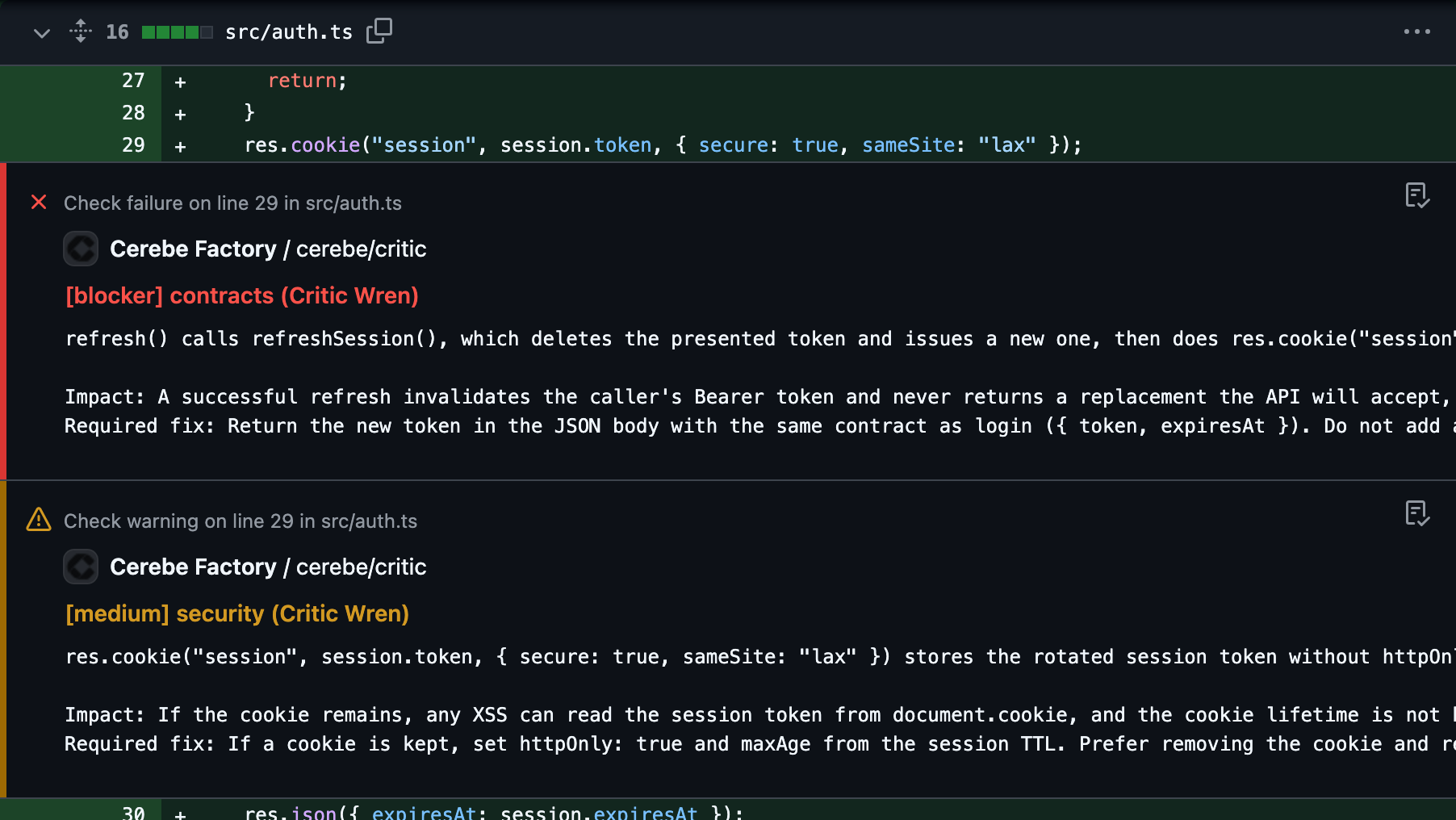The width and height of the screenshot is (1456, 820).
Task: Click the yellow warning triangle icon
Action: [39, 520]
